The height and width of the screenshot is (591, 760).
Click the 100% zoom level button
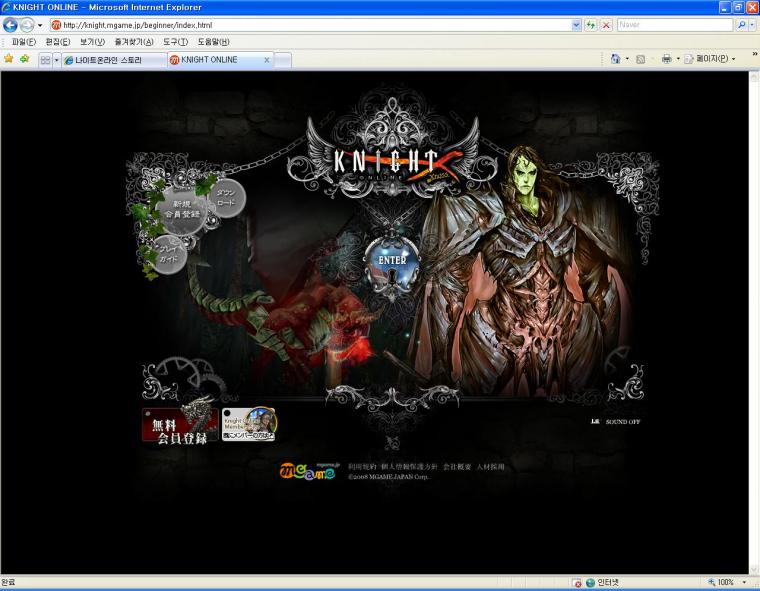[721, 583]
